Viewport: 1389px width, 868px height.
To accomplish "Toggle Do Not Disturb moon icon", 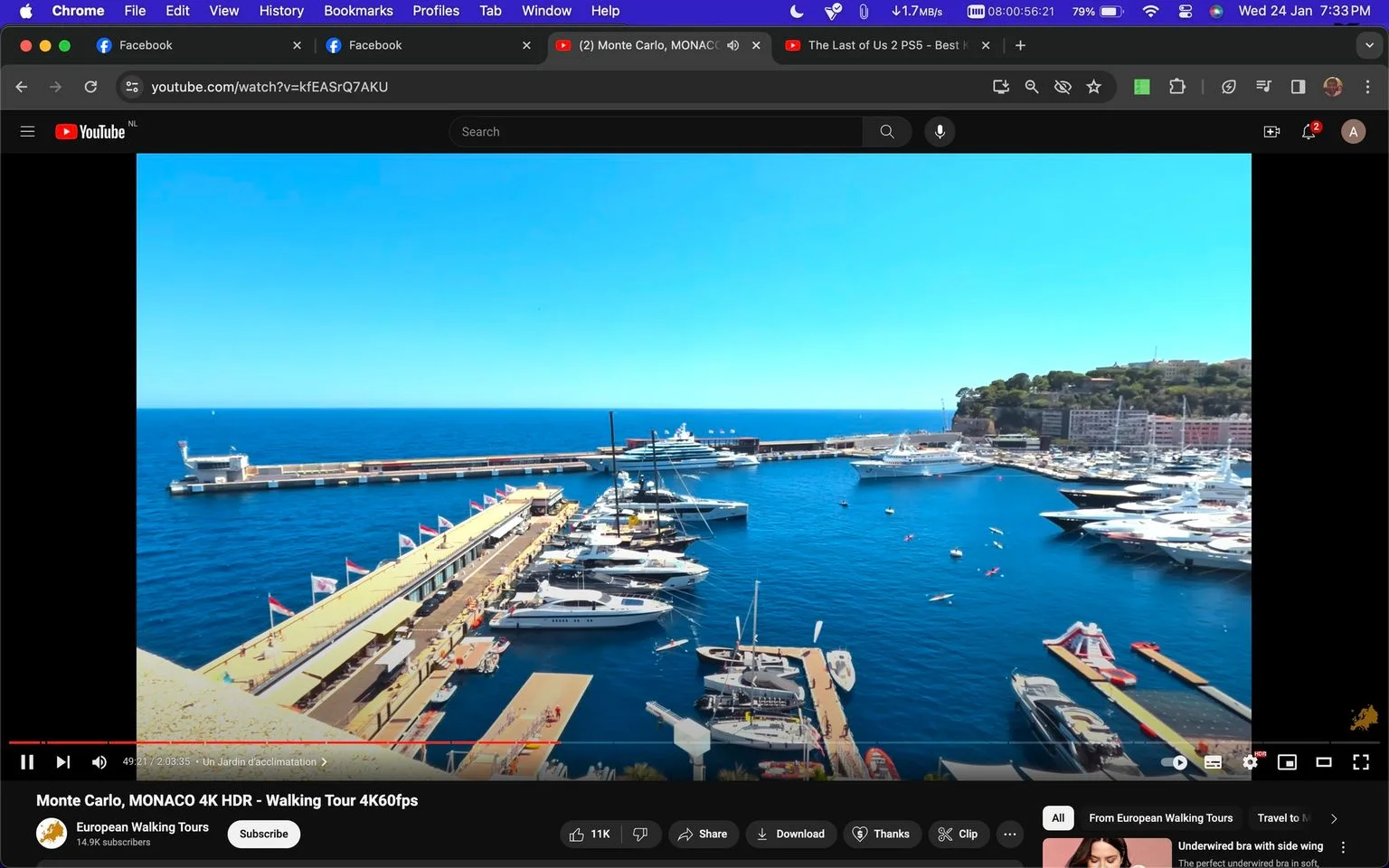I will pyautogui.click(x=797, y=11).
